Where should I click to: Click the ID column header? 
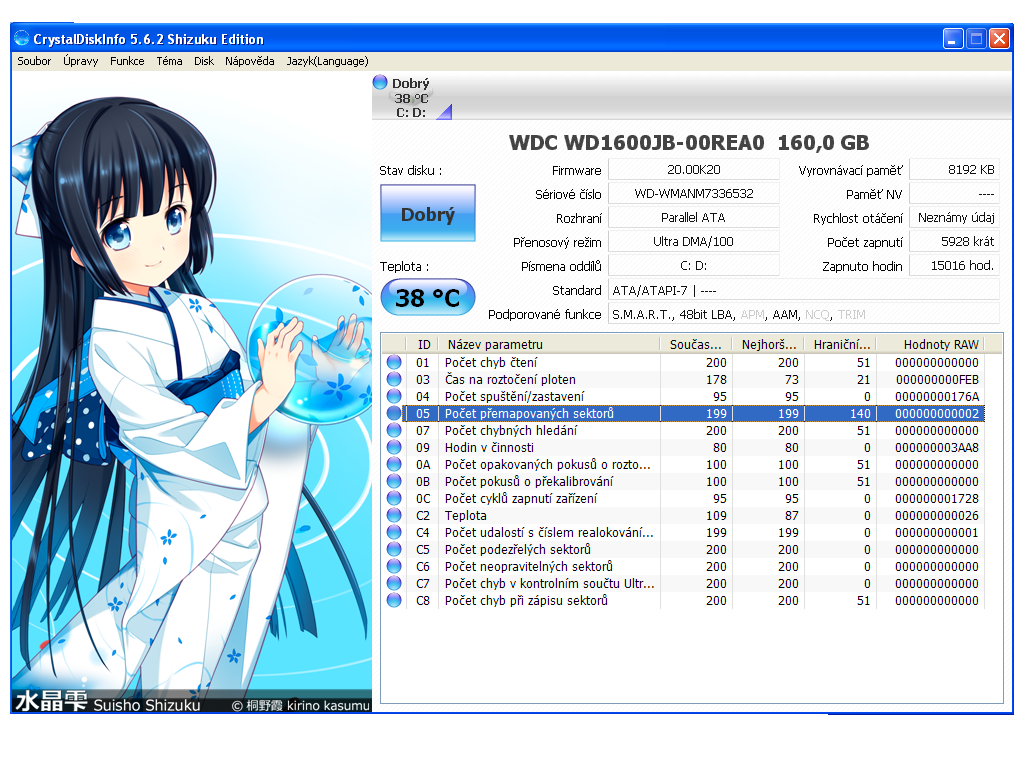coord(423,344)
